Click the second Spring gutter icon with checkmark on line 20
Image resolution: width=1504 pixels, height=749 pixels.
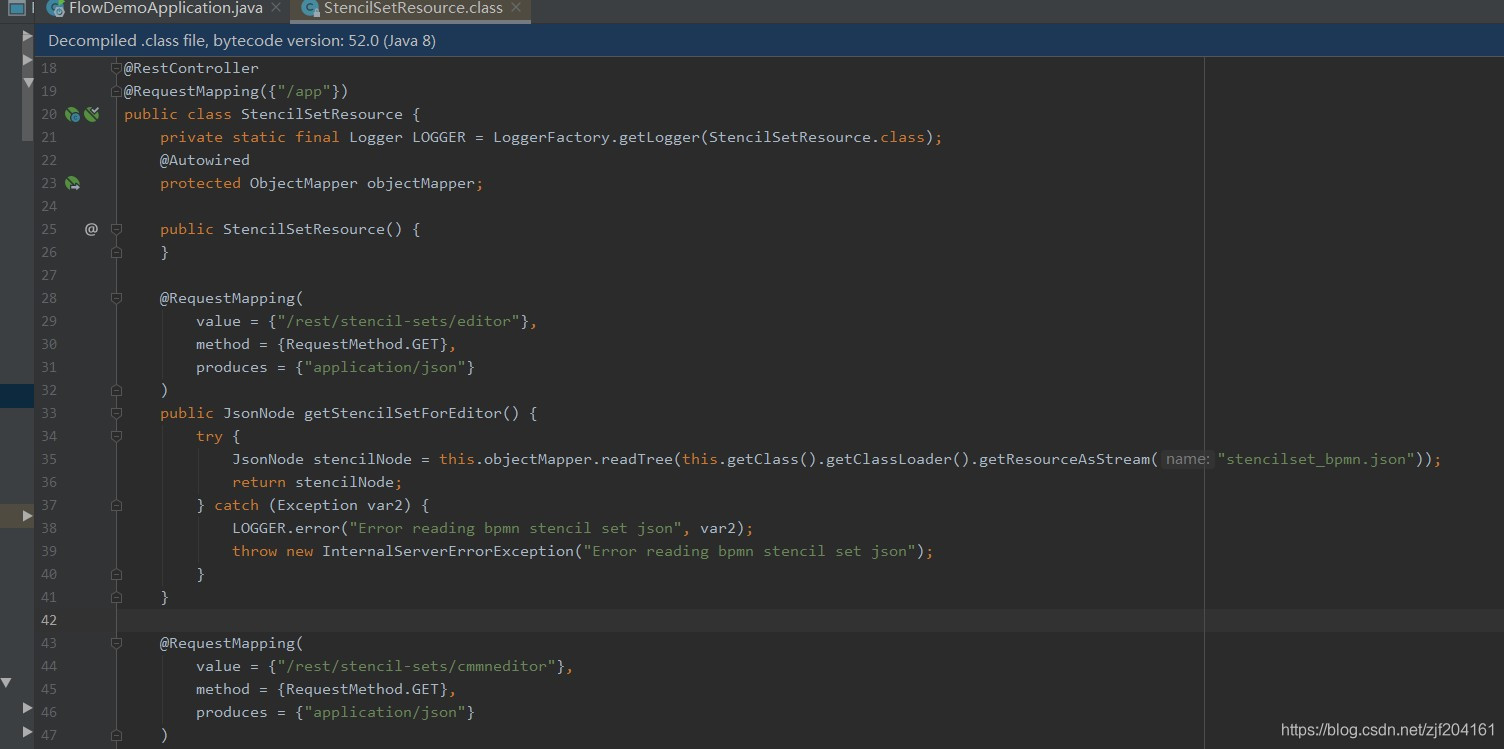(92, 115)
